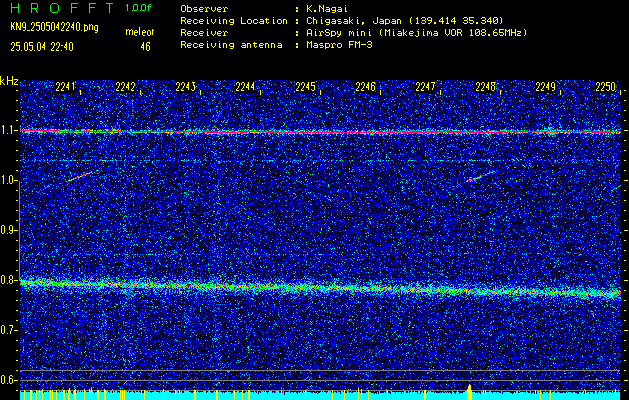Click the Observer field label
This screenshot has width=629, height=400.
pos(204,9)
